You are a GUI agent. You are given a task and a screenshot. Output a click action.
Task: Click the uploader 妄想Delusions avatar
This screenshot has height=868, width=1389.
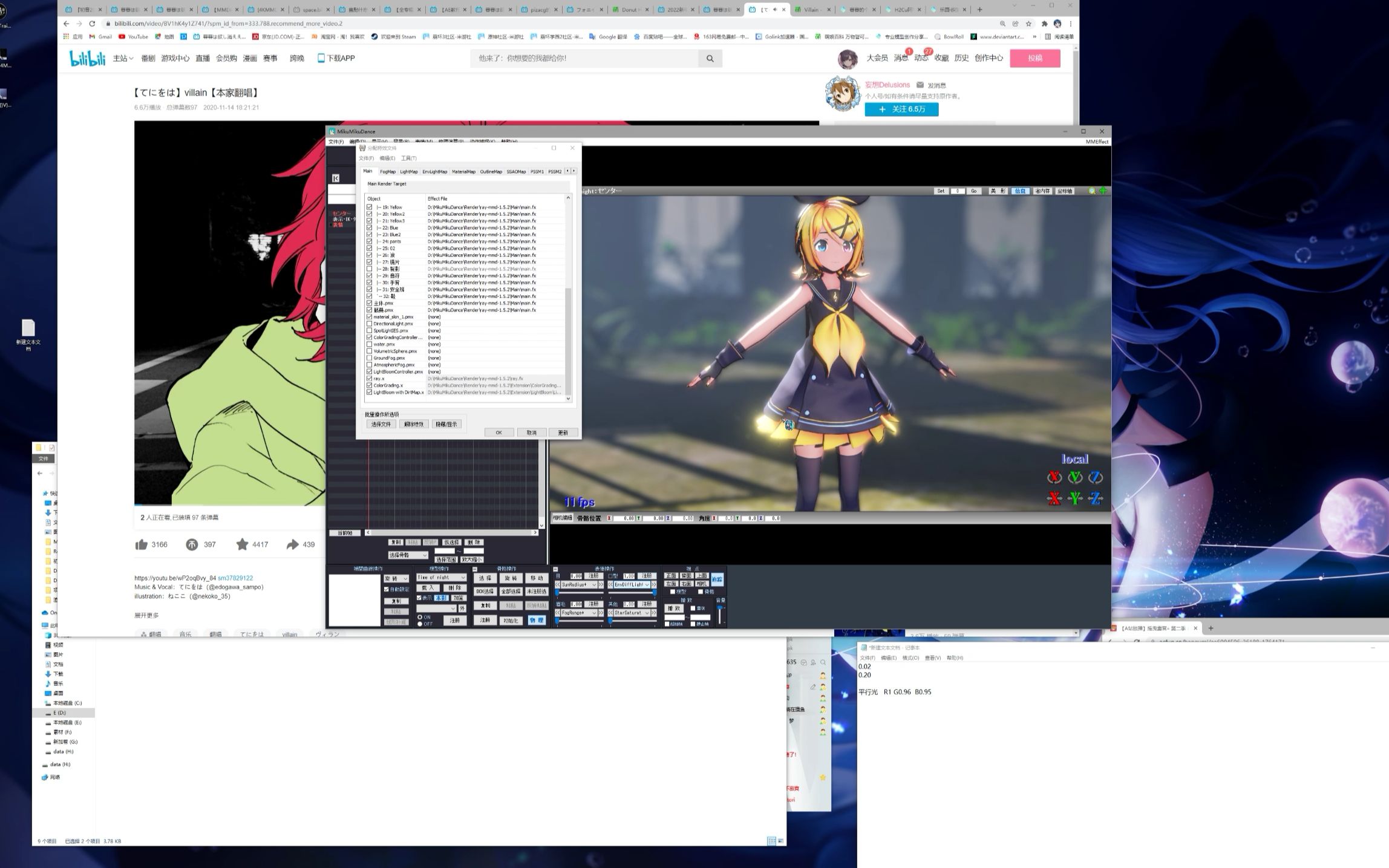click(x=843, y=94)
